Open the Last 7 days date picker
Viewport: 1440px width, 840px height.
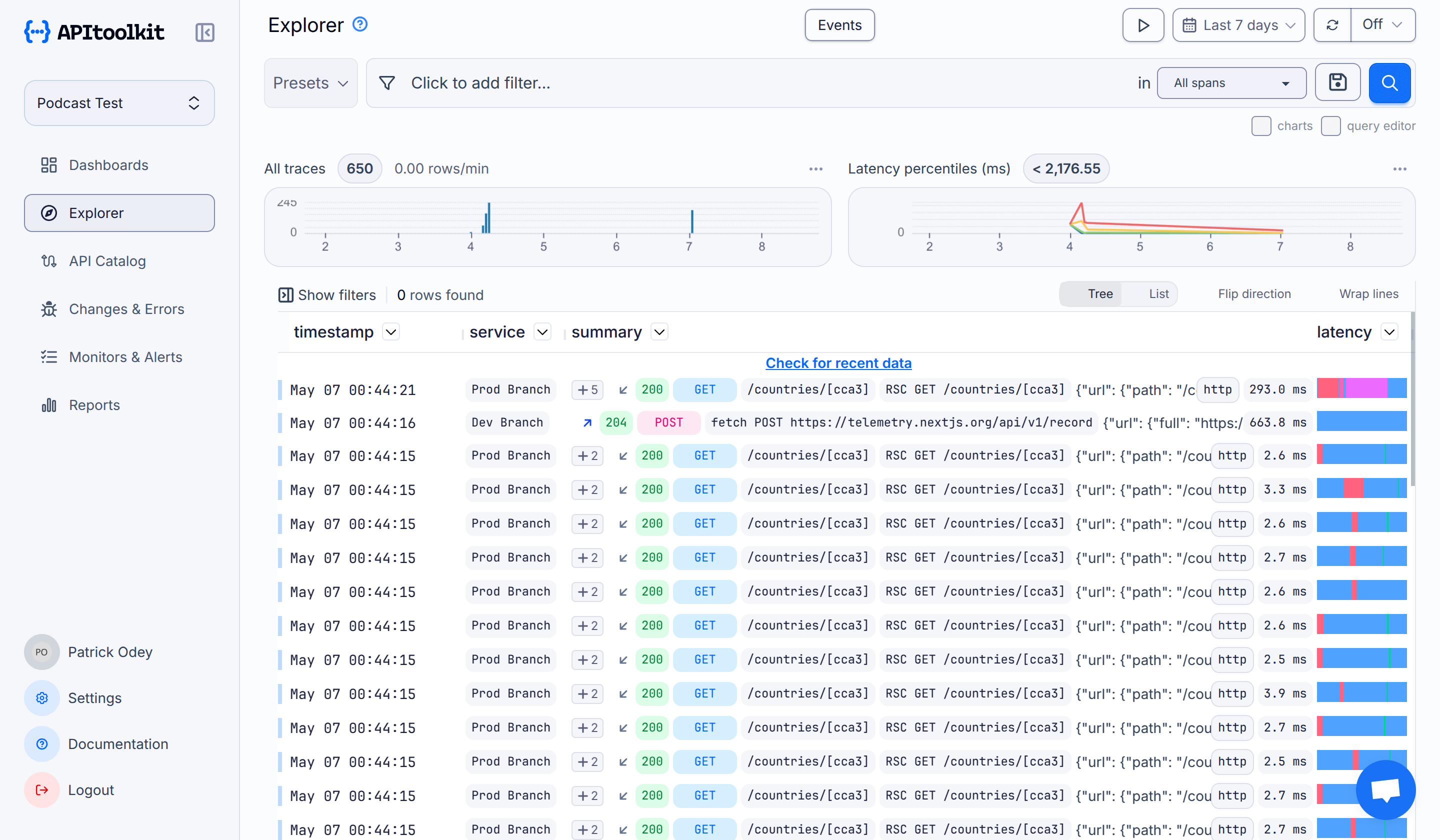point(1238,24)
